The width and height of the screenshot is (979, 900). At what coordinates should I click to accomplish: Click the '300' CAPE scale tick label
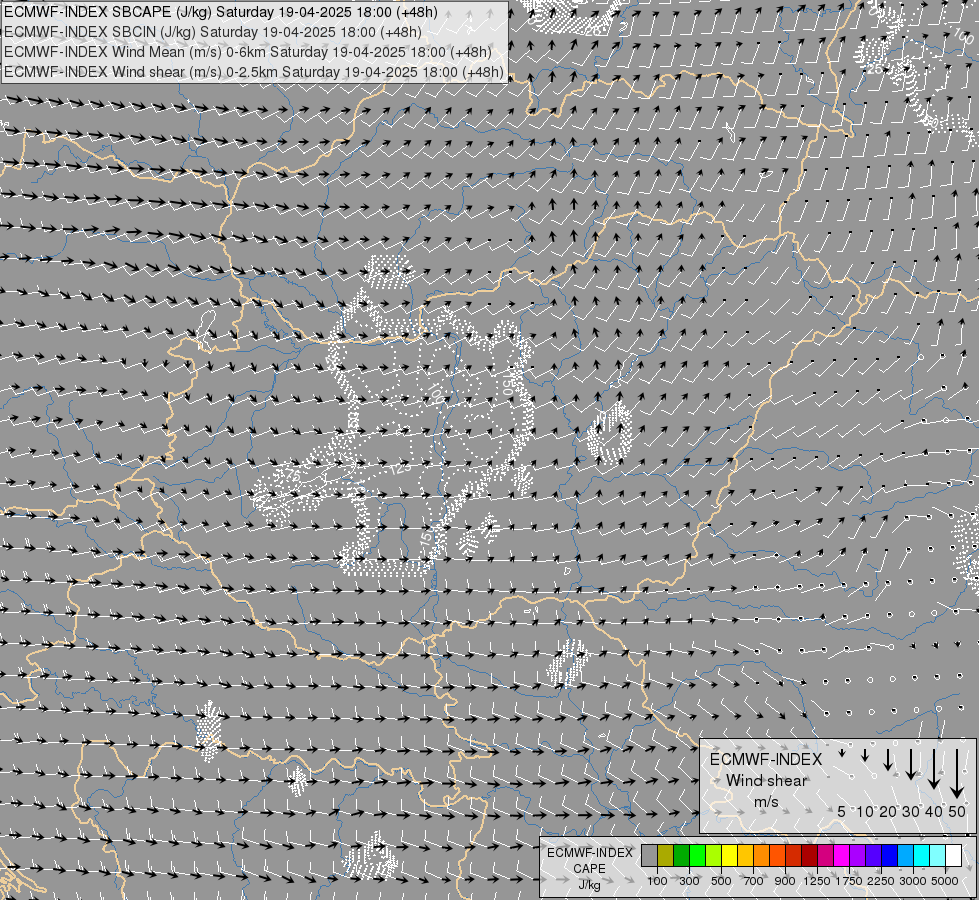[689, 881]
